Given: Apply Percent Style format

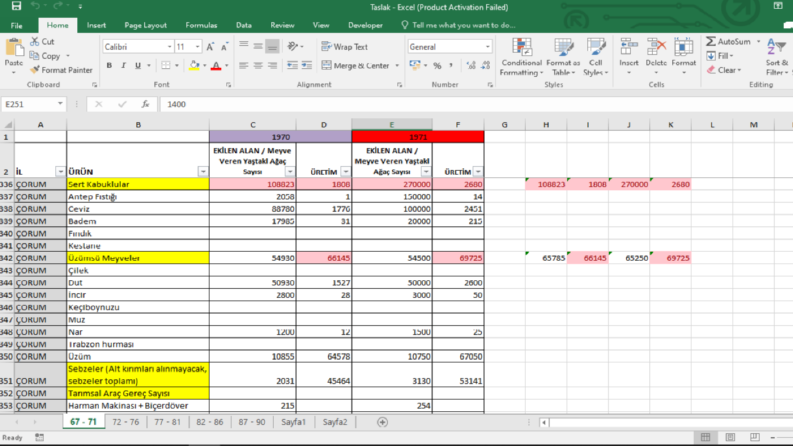Looking at the screenshot, I should click(x=437, y=65).
